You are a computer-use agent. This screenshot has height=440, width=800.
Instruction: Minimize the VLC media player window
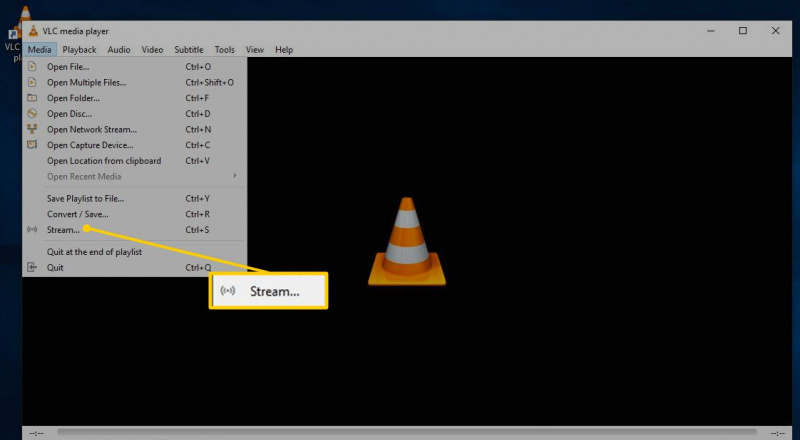tap(711, 31)
